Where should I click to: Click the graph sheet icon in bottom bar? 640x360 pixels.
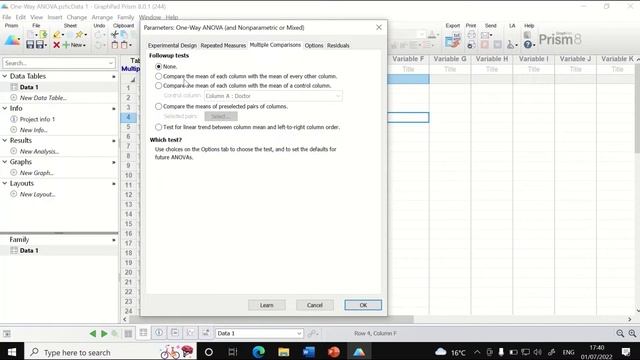point(190,333)
